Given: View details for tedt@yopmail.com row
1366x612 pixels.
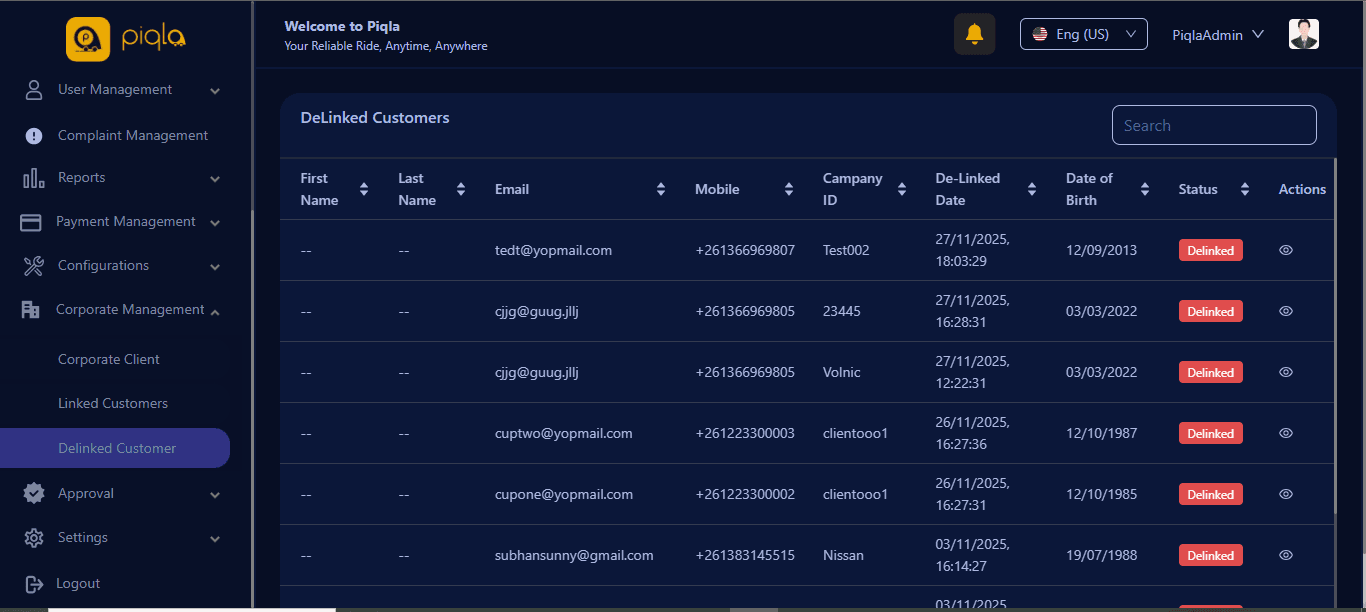Looking at the screenshot, I should coord(1286,250).
